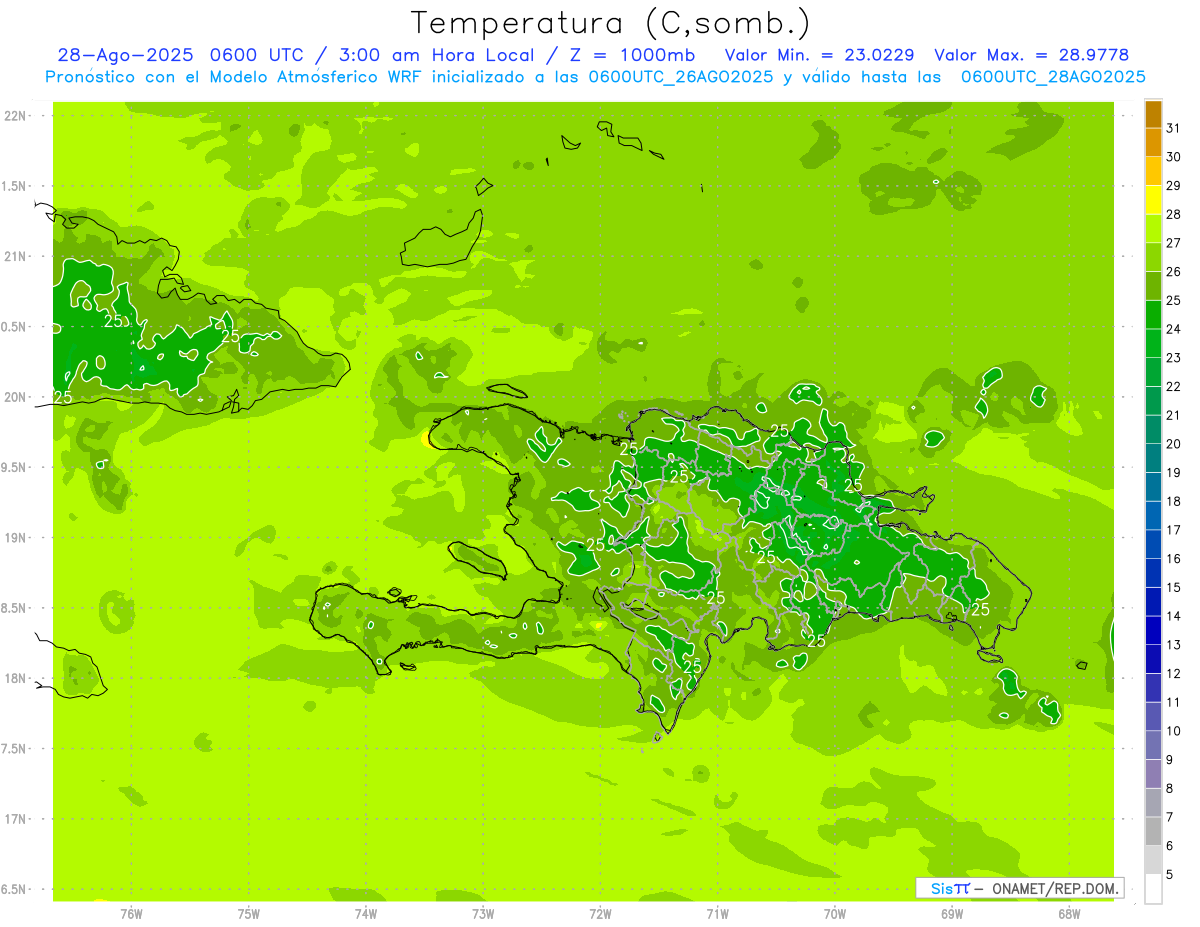Click the colorbar scale label "23"

tap(1173, 358)
